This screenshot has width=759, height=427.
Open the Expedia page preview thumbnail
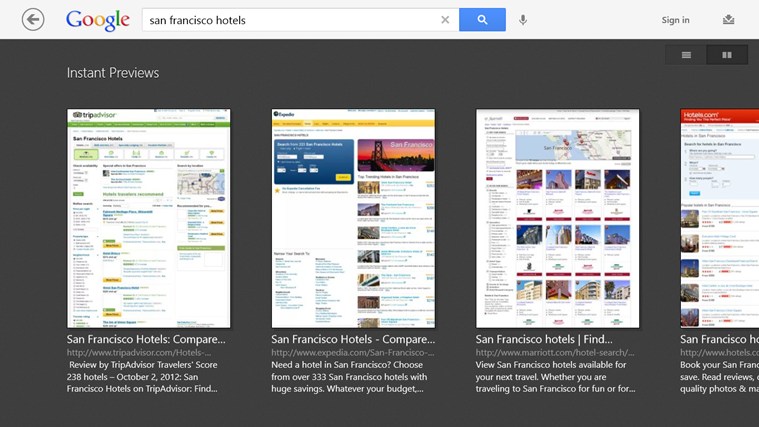coord(353,218)
